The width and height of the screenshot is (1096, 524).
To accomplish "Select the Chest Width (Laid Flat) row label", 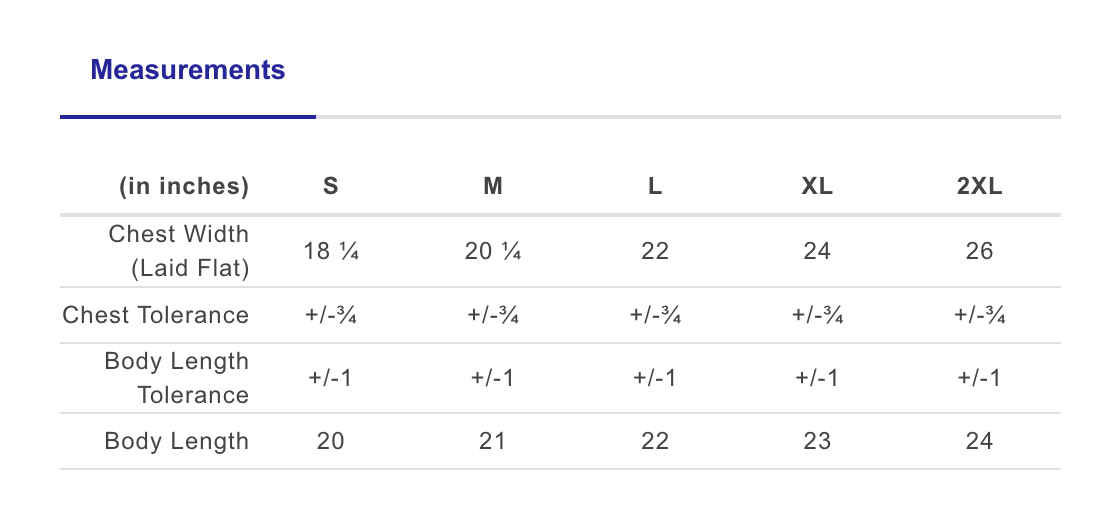I will click(178, 251).
